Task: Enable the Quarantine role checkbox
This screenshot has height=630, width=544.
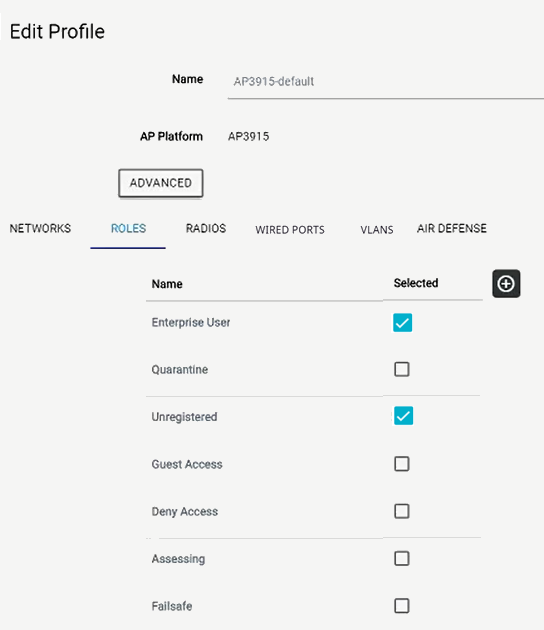Action: [x=402, y=369]
